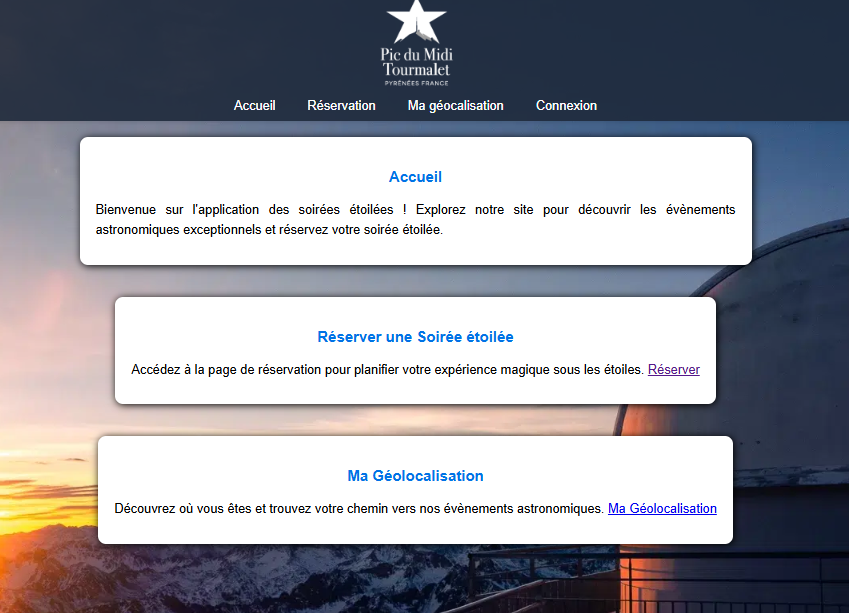This screenshot has height=613, width=849.
Task: Follow the Réserver hyperlink
Action: click(674, 369)
